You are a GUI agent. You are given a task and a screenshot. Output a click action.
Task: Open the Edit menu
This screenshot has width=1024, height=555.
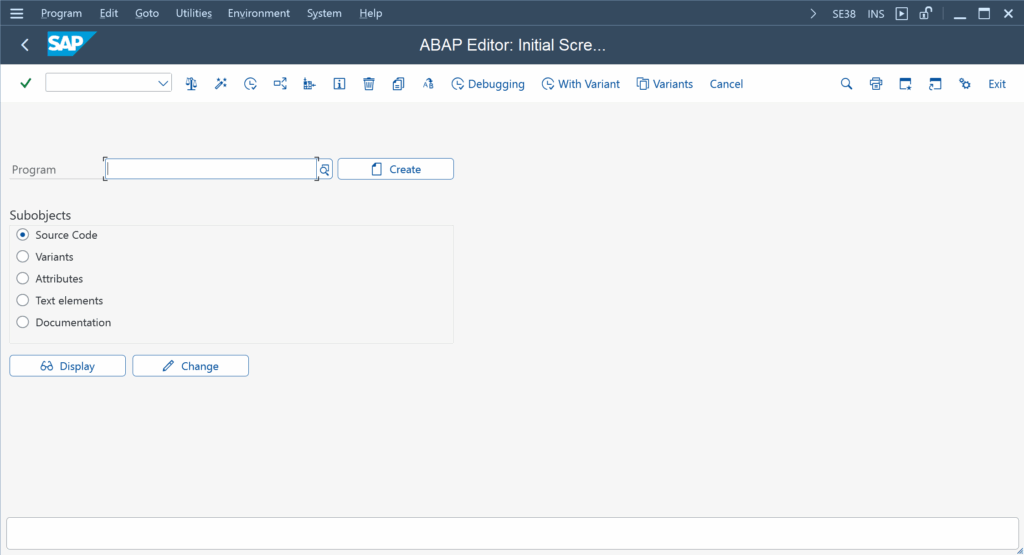(108, 13)
